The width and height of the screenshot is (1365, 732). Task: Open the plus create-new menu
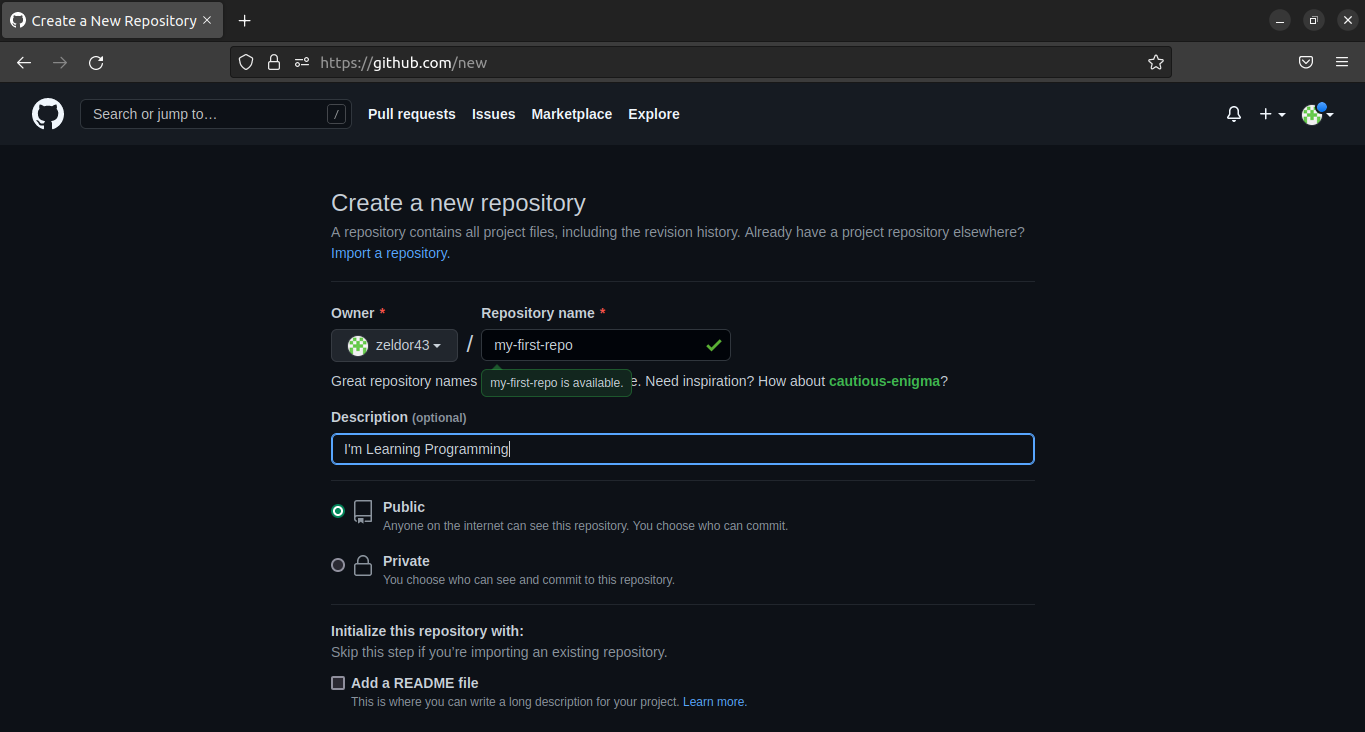1272,114
